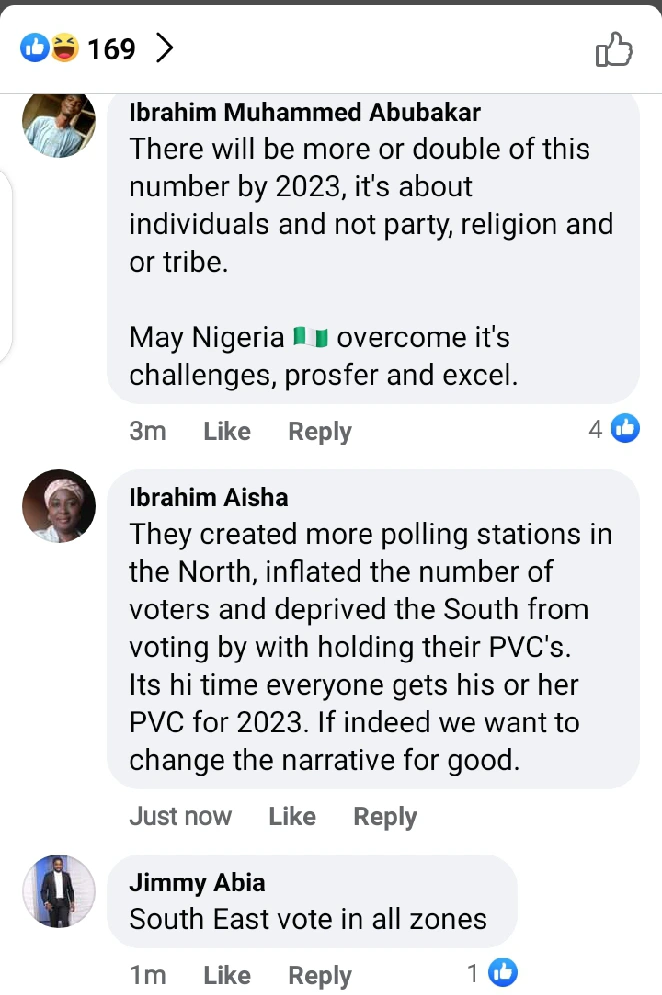This screenshot has width=662, height=995.
Task: View Ibrahim Muhammed Abubakar's profile picture
Action: (x=59, y=121)
